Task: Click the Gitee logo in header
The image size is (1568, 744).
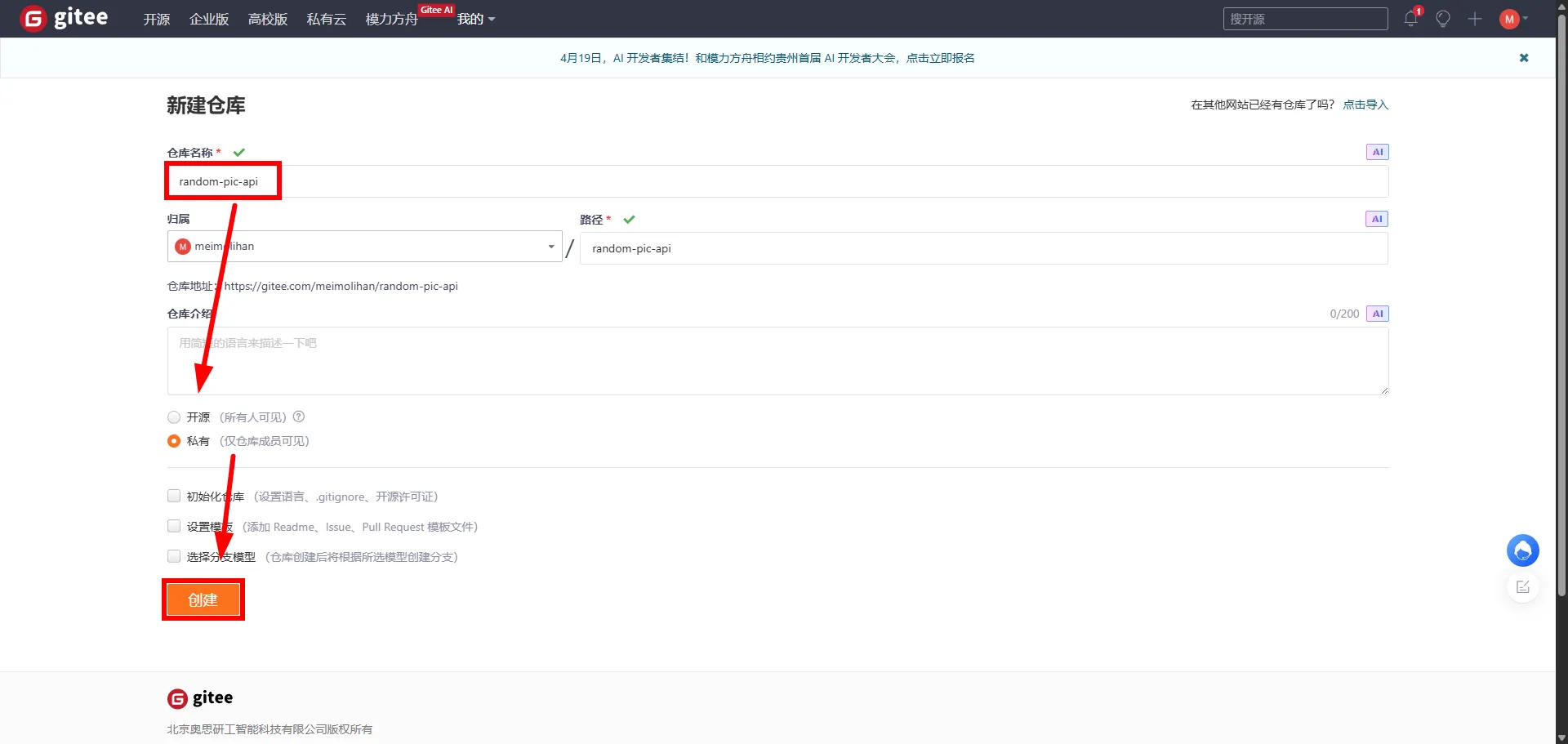Action: click(x=65, y=18)
